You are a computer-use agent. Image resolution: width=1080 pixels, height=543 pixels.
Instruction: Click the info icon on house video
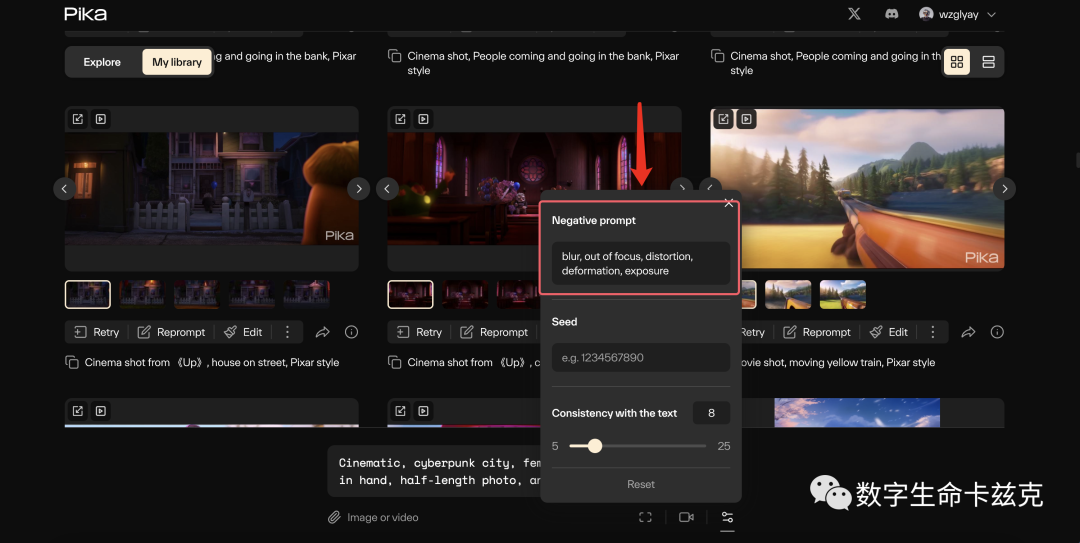[351, 332]
